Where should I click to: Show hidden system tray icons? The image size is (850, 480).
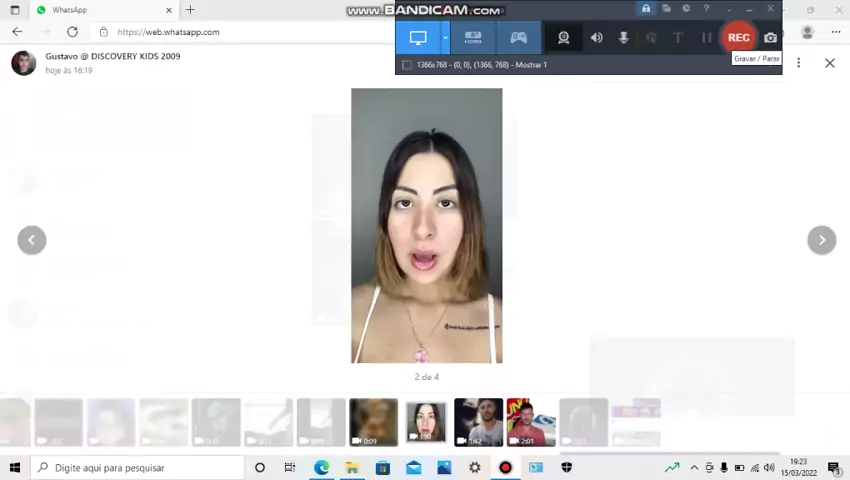click(x=694, y=467)
